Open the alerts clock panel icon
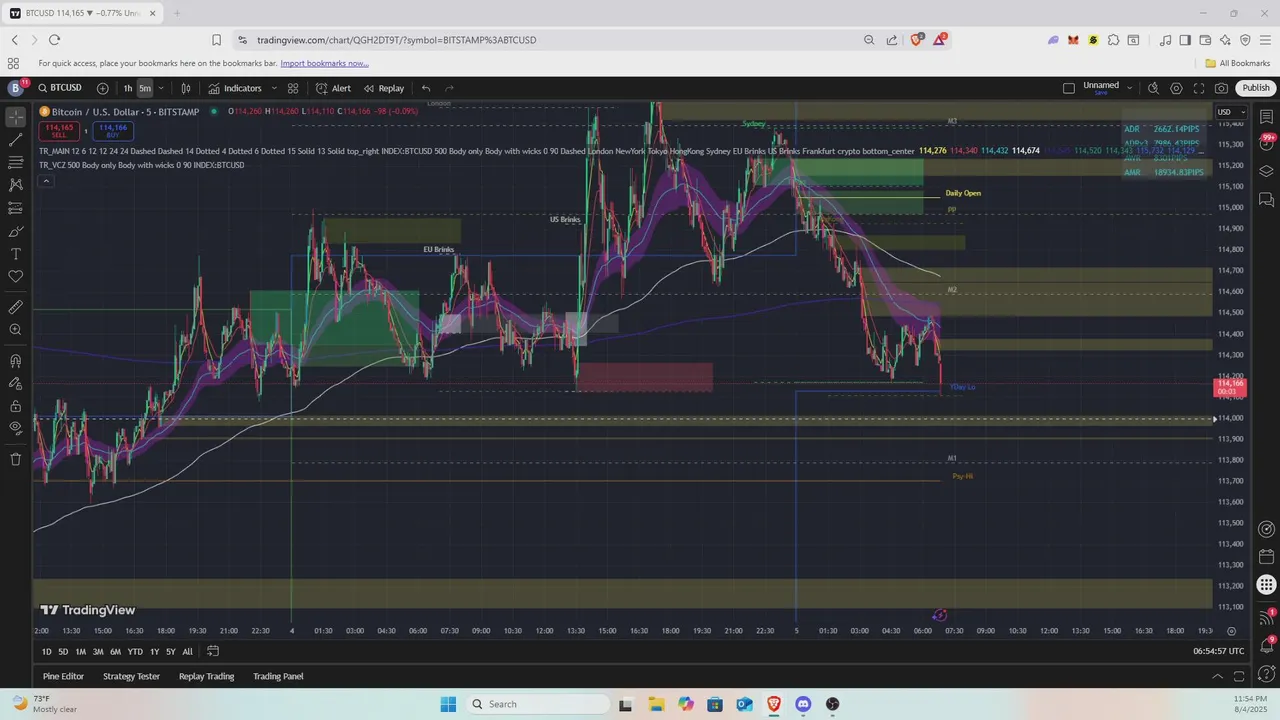Screen dimensions: 1280x720 [1267, 144]
